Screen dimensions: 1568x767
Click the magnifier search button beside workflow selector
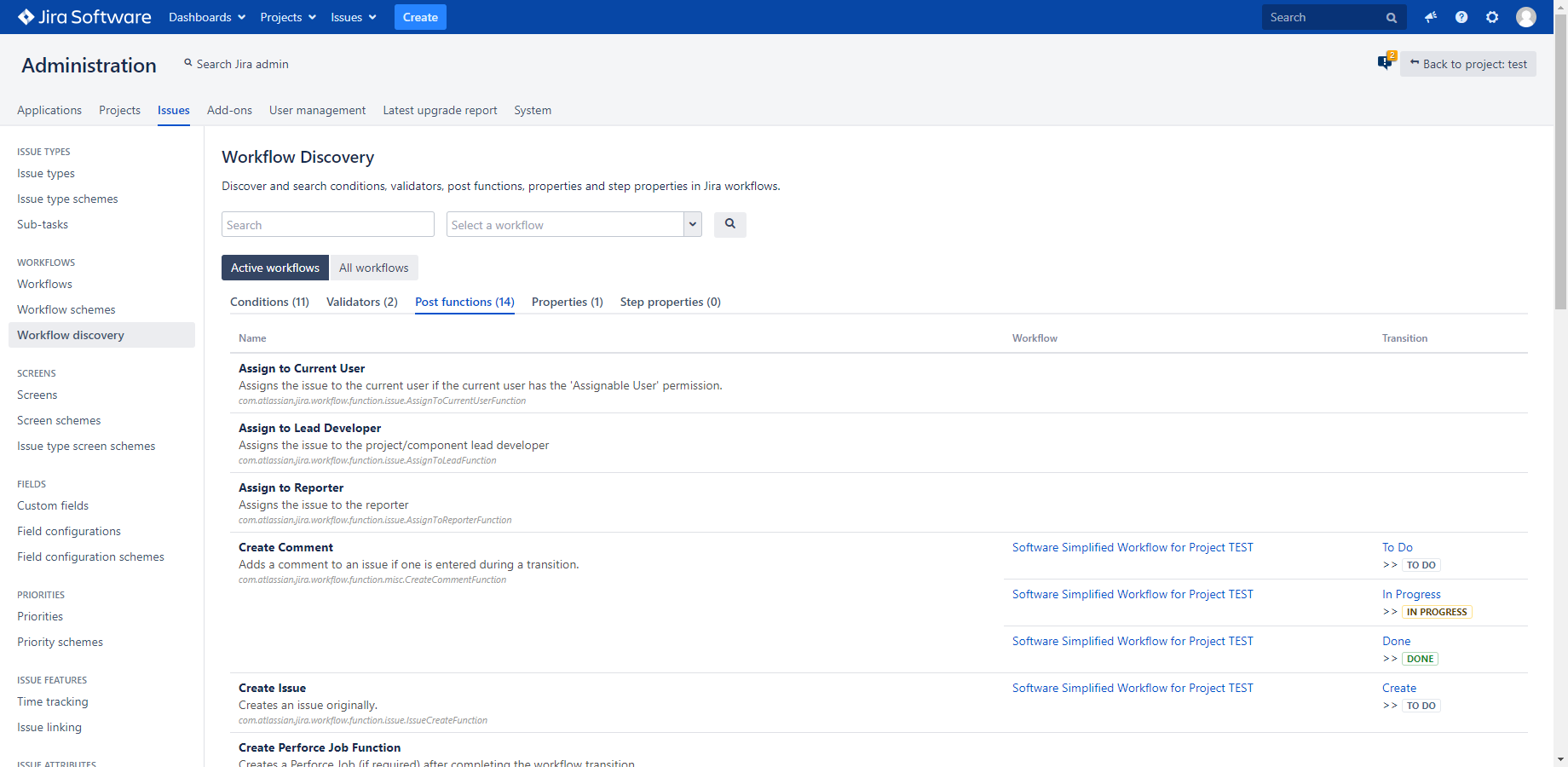point(730,224)
